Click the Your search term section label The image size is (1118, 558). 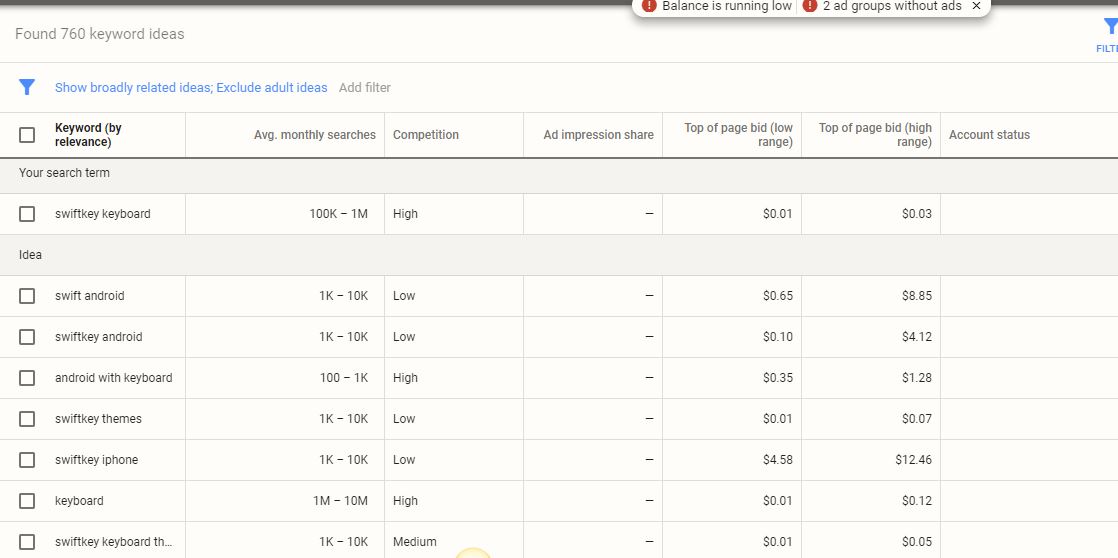(x=64, y=172)
